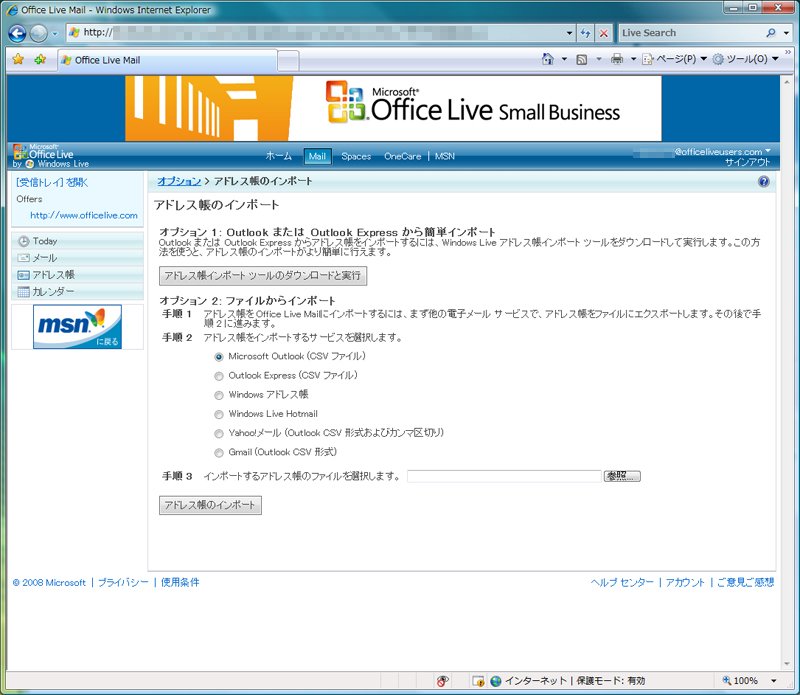Click the Print icon in toolbar
The image size is (800, 695).
pyautogui.click(x=617, y=59)
